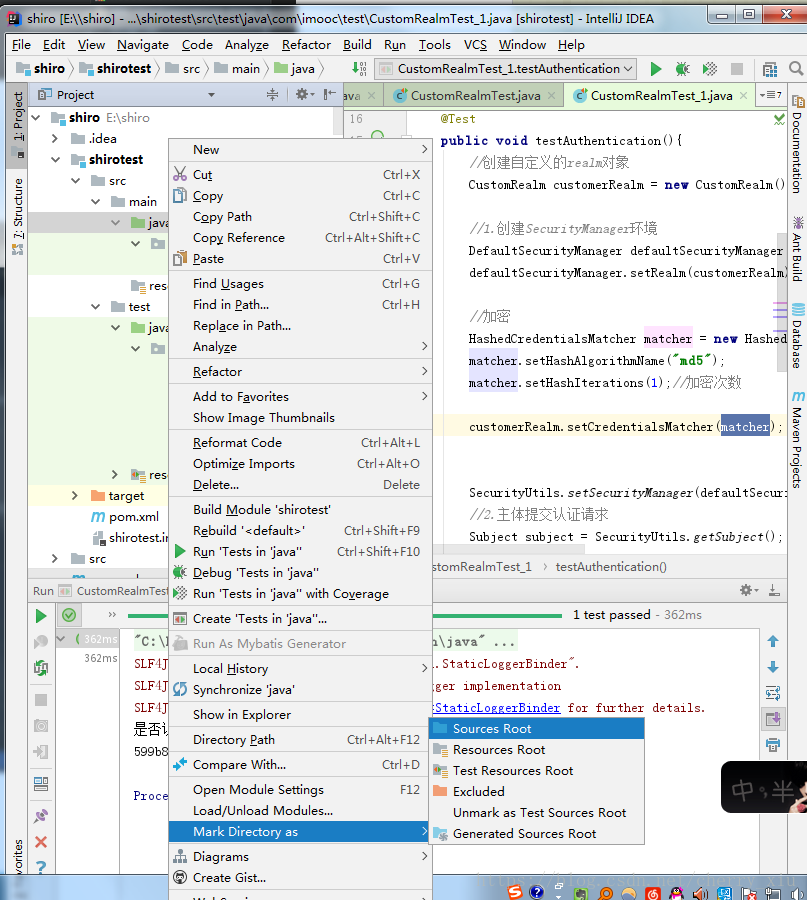This screenshot has height=900, width=807.
Task: Collapse the test folder node
Action: [x=95, y=307]
